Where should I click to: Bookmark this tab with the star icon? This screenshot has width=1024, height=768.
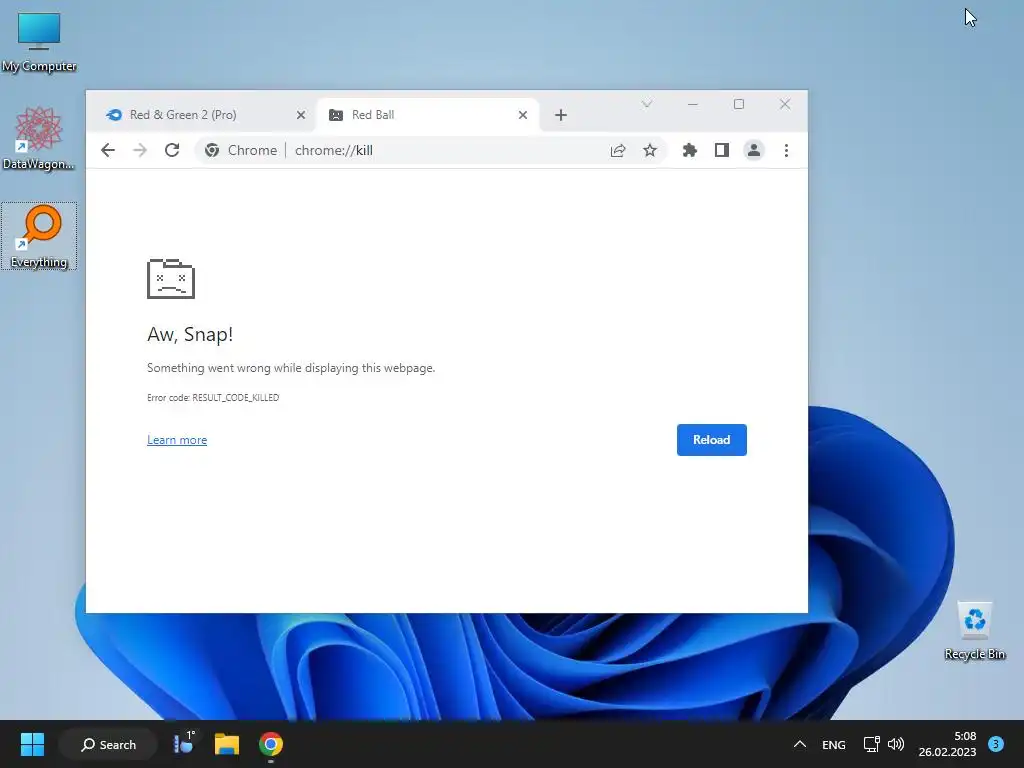tap(650, 150)
